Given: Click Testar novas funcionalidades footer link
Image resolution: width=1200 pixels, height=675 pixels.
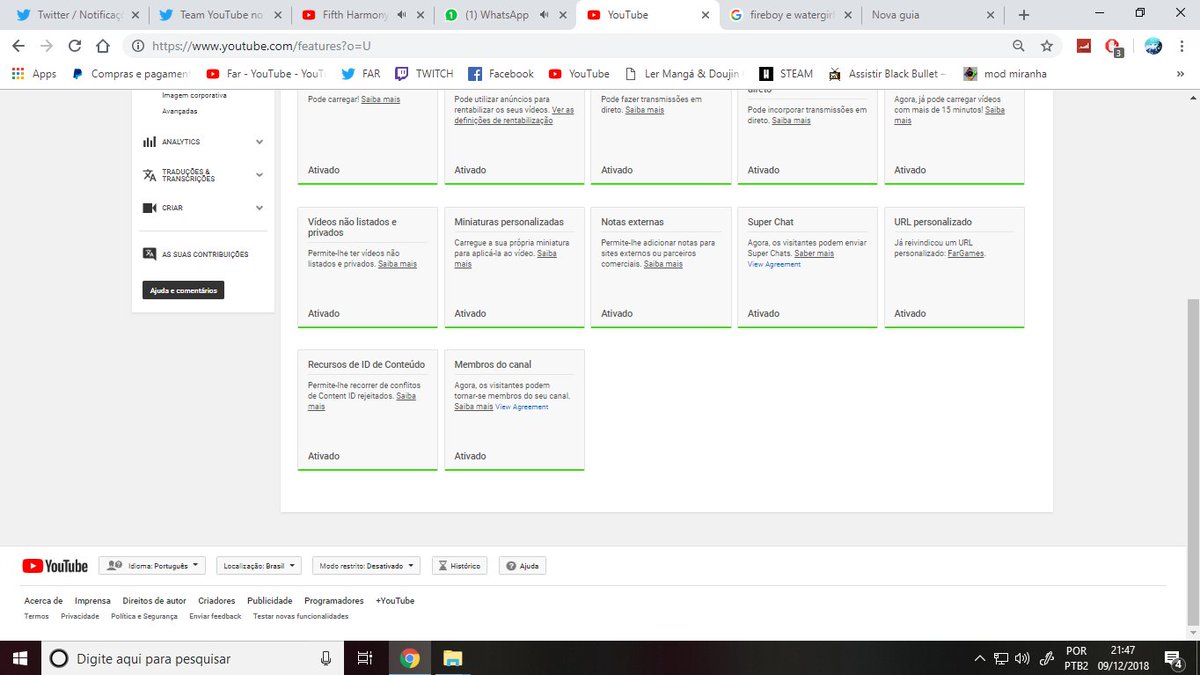Looking at the screenshot, I should point(301,617).
